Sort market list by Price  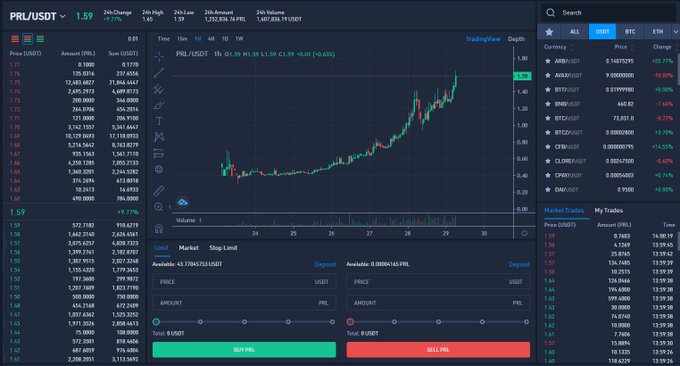pos(624,47)
